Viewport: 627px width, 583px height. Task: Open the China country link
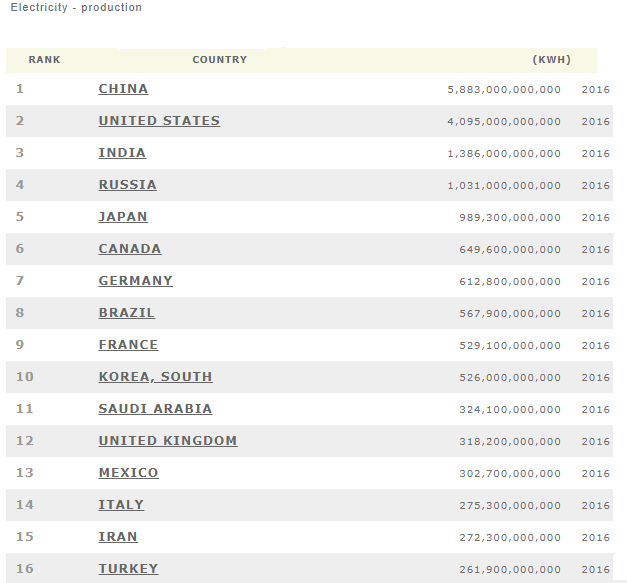[123, 89]
